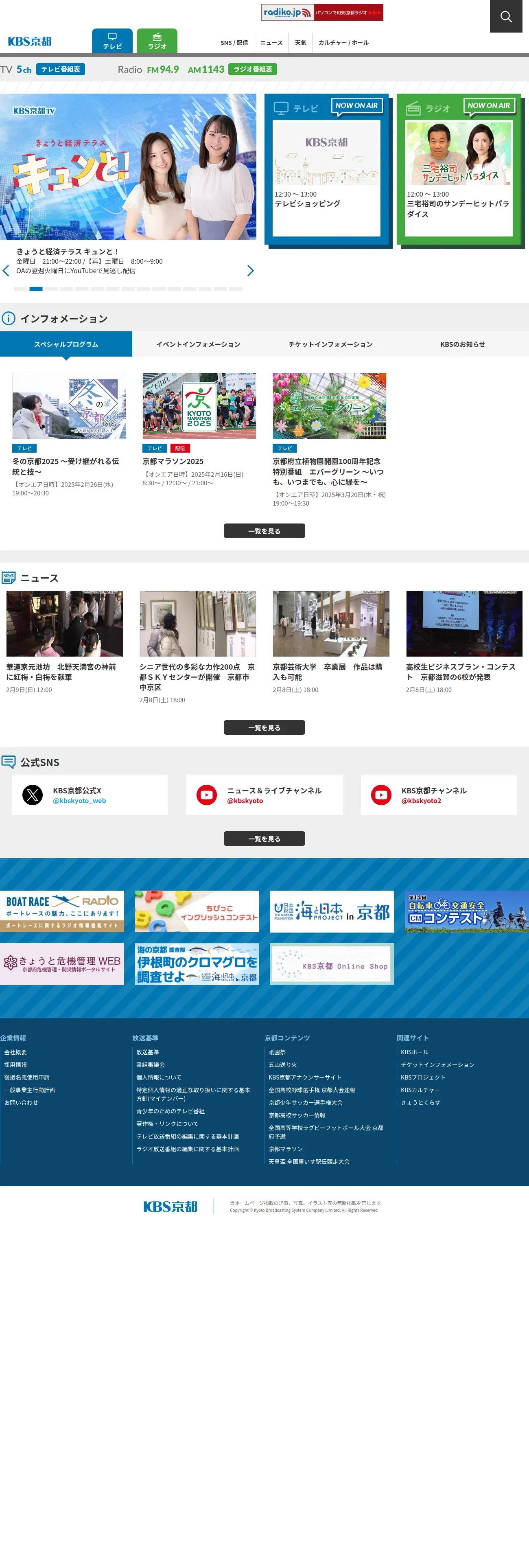Go to previous carousel slide arrow
The height and width of the screenshot is (1568, 529).
[6, 271]
